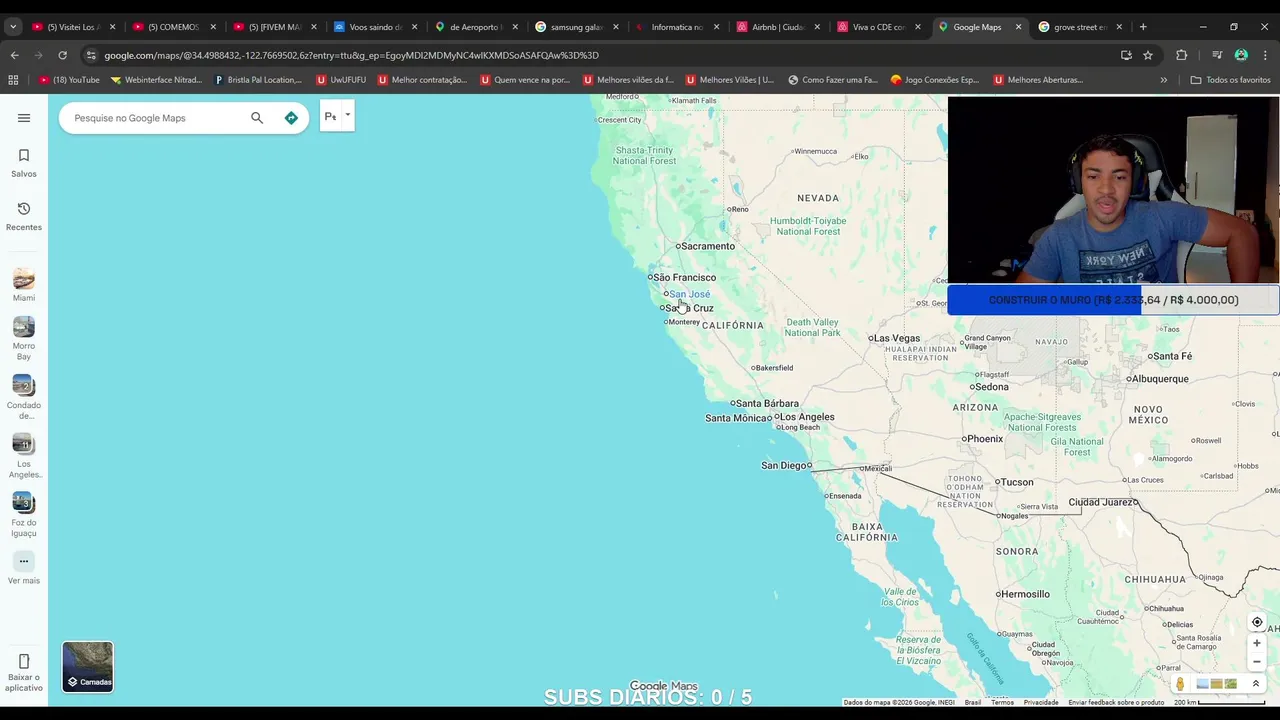Click the magnifier search icon in Maps
This screenshot has width=1280, height=720.
257,118
